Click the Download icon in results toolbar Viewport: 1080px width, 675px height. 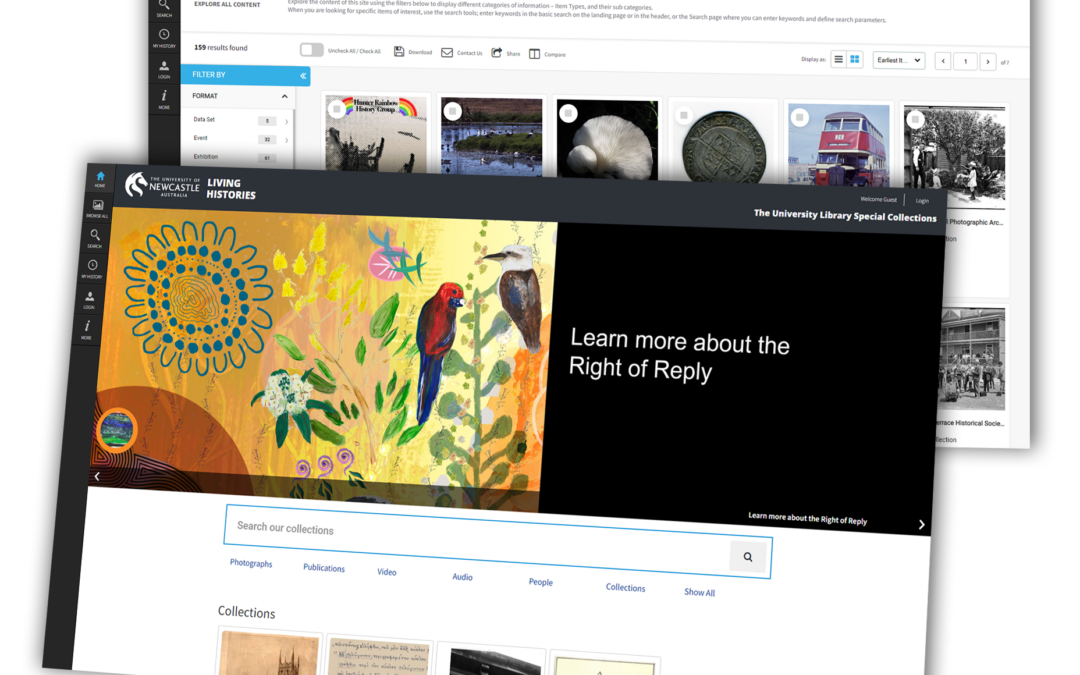pyautogui.click(x=399, y=52)
